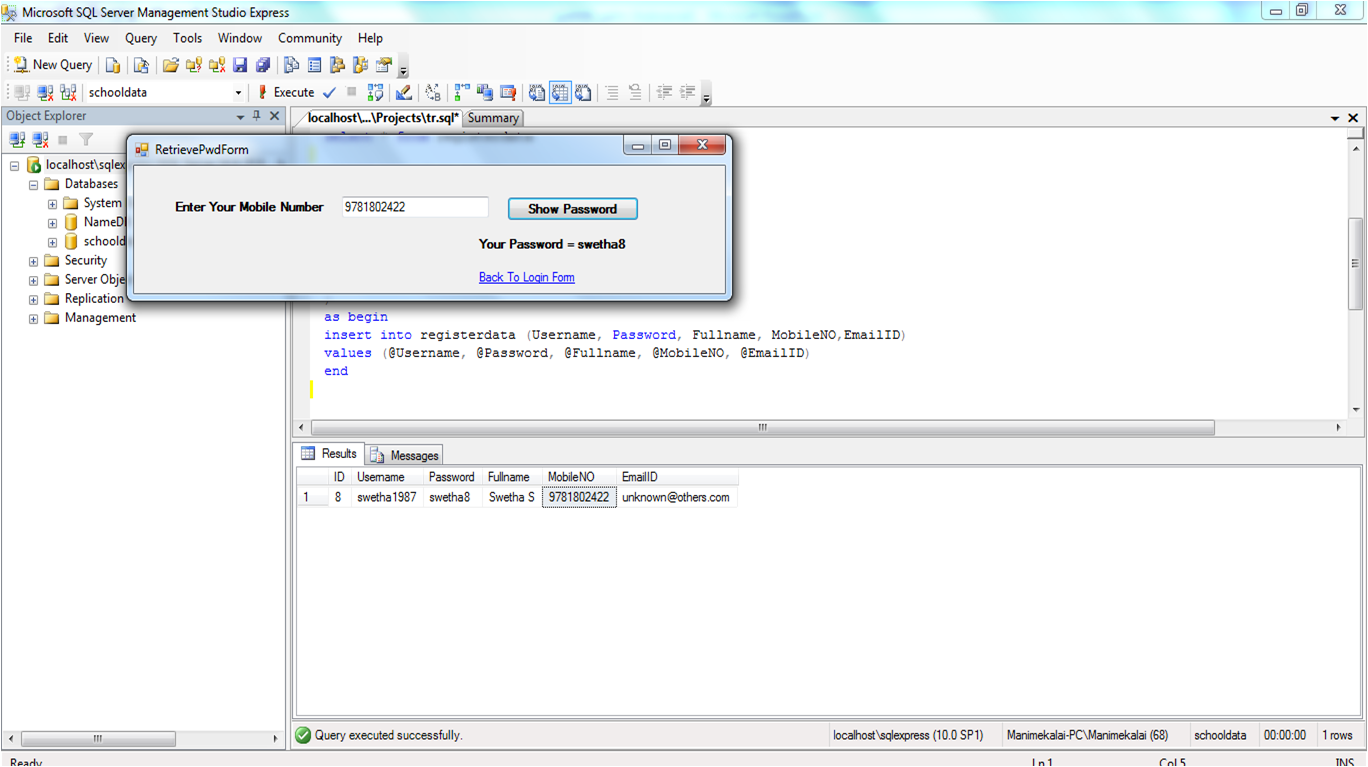Viewport: 1368px width, 767px height.
Task: Open a file with the Open File icon
Action: pyautogui.click(x=170, y=65)
